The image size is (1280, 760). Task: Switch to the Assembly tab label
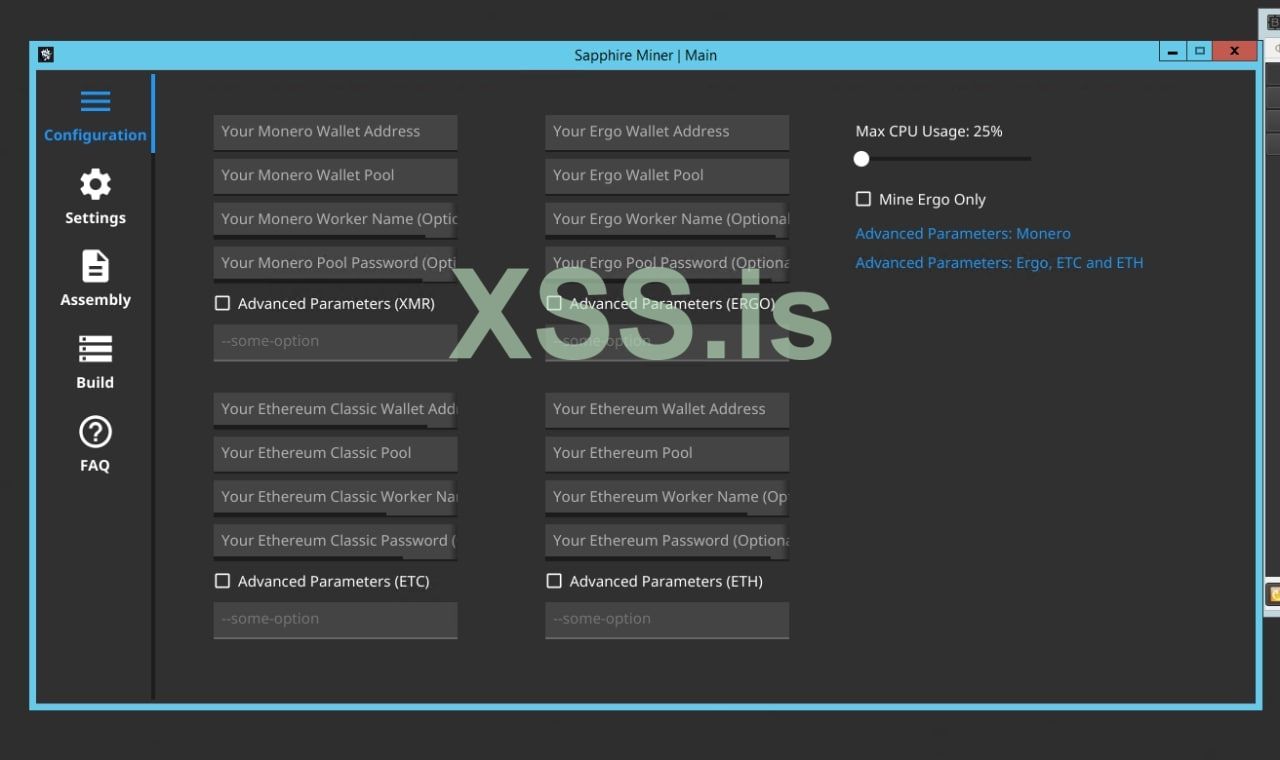[x=95, y=300]
